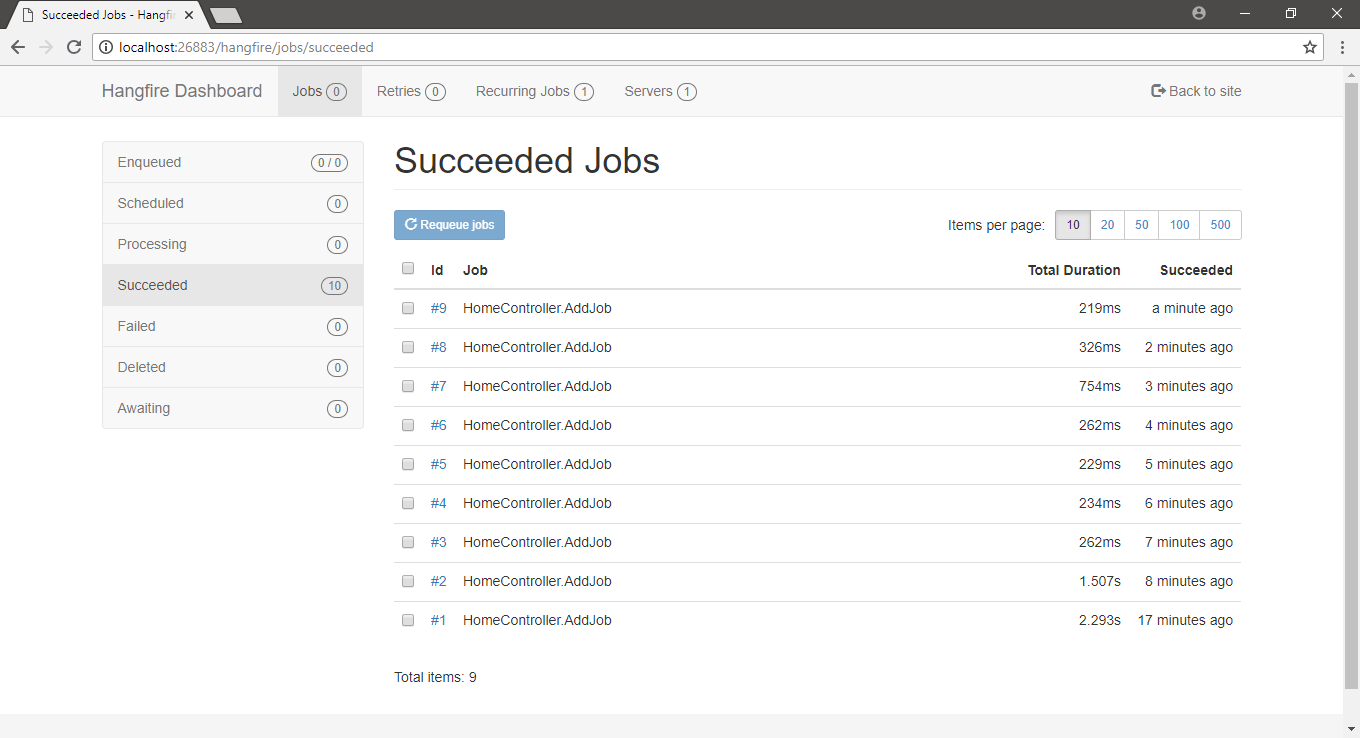Close the Succeeded Jobs browser tab
1360x738 pixels.
189,15
